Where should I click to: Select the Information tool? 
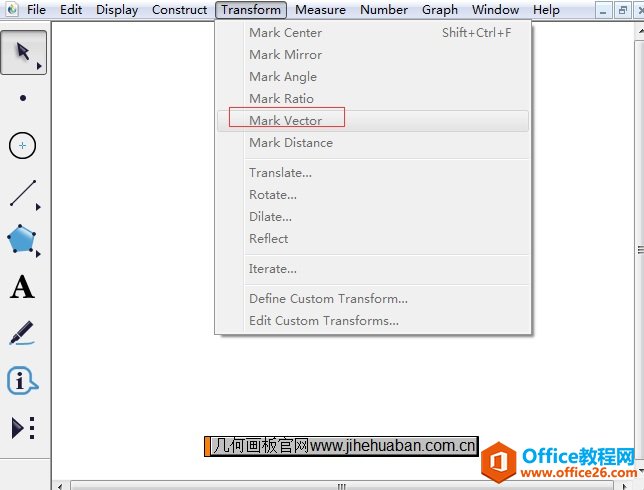tap(22, 380)
